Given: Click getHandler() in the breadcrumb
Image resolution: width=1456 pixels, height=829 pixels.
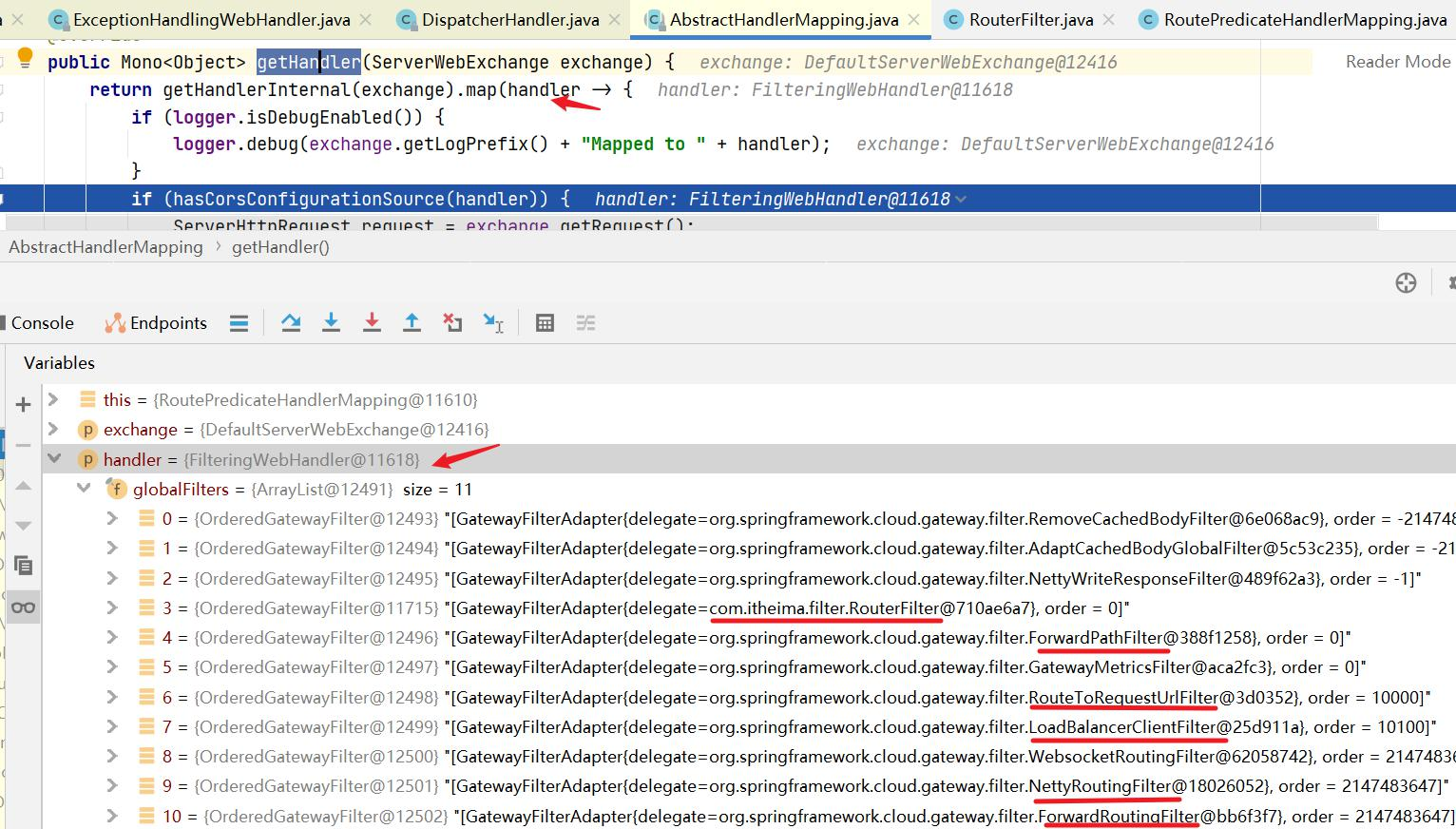Looking at the screenshot, I should pyautogui.click(x=280, y=247).
